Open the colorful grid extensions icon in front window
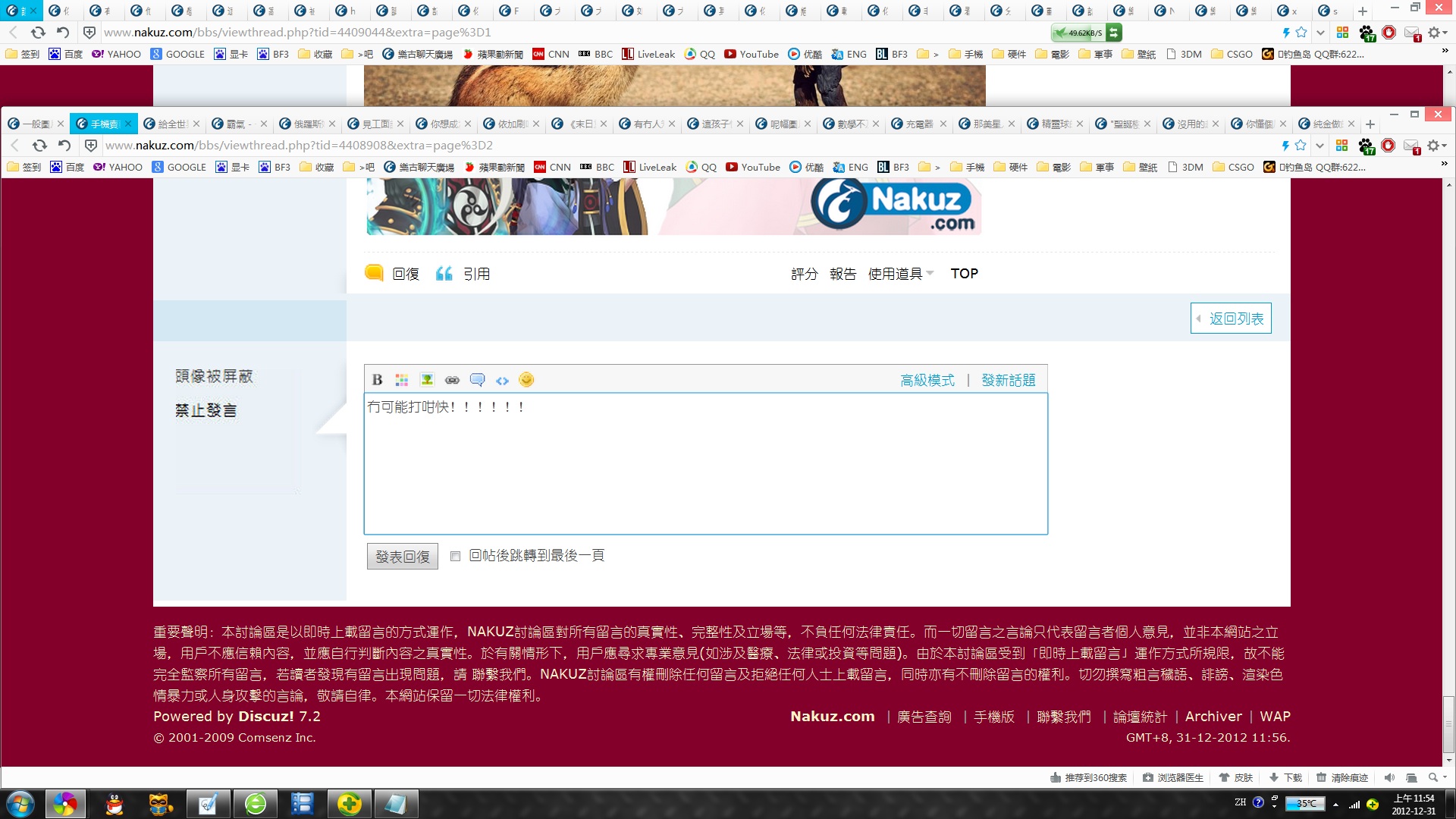 coord(1341,145)
